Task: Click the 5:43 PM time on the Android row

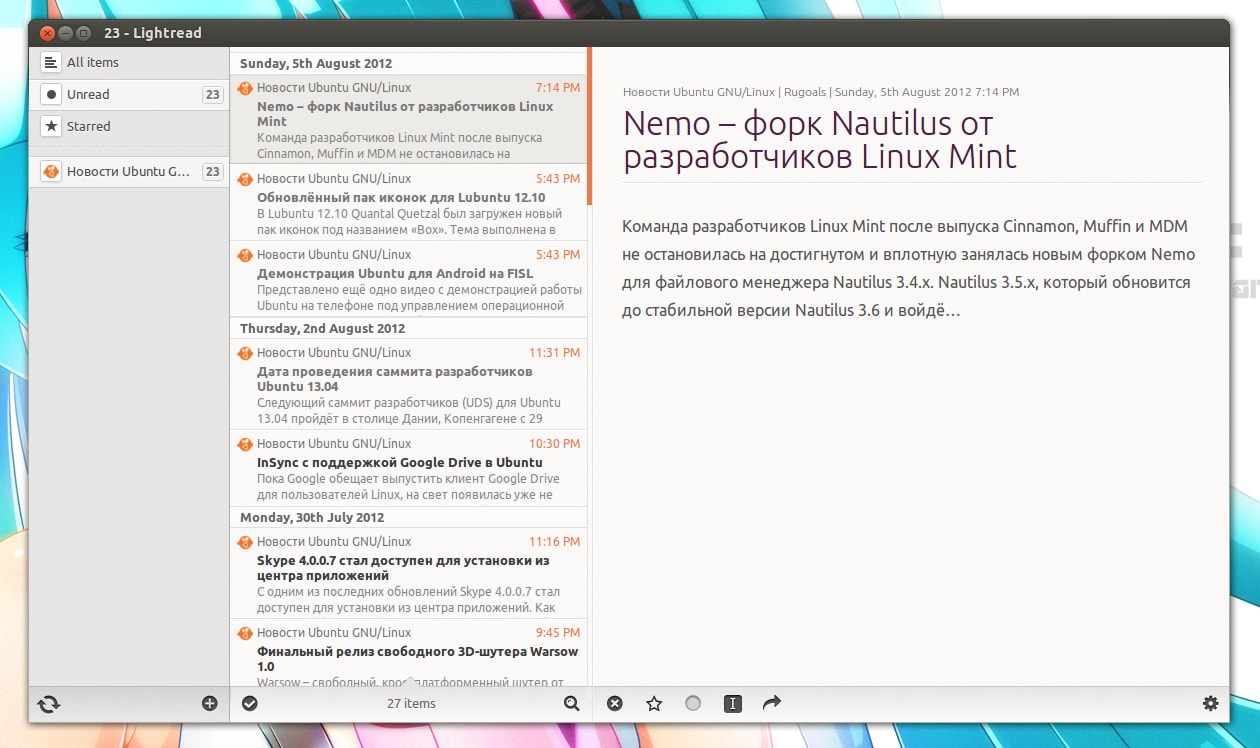Action: (x=558, y=255)
